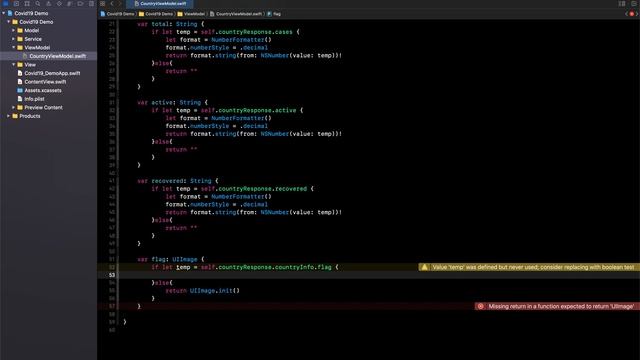Select the Service folder row
Viewport: 640px width, 360px height.
pyautogui.click(x=49, y=39)
